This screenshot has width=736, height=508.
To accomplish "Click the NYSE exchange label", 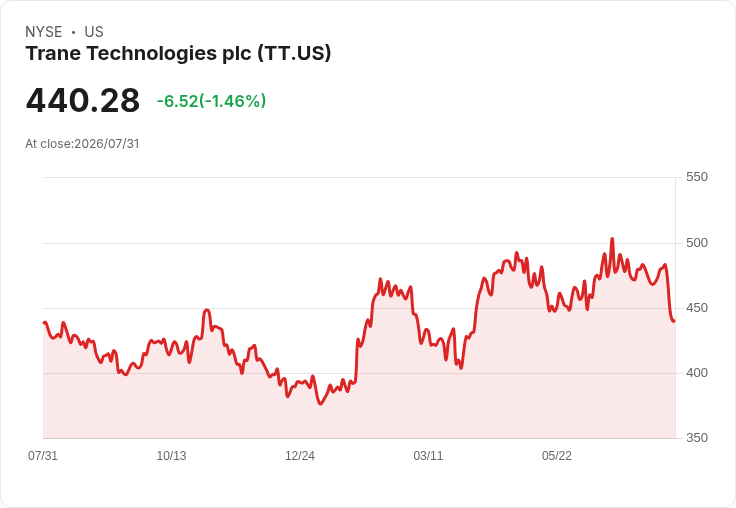I will click(x=44, y=32).
